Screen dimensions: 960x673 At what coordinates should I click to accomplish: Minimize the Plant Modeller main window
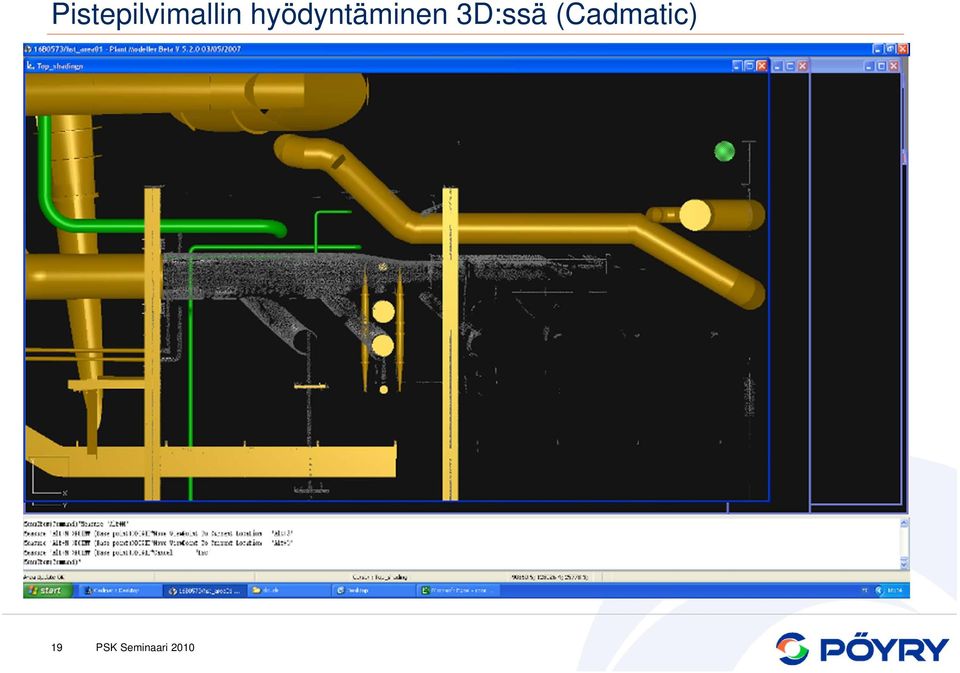click(879, 48)
